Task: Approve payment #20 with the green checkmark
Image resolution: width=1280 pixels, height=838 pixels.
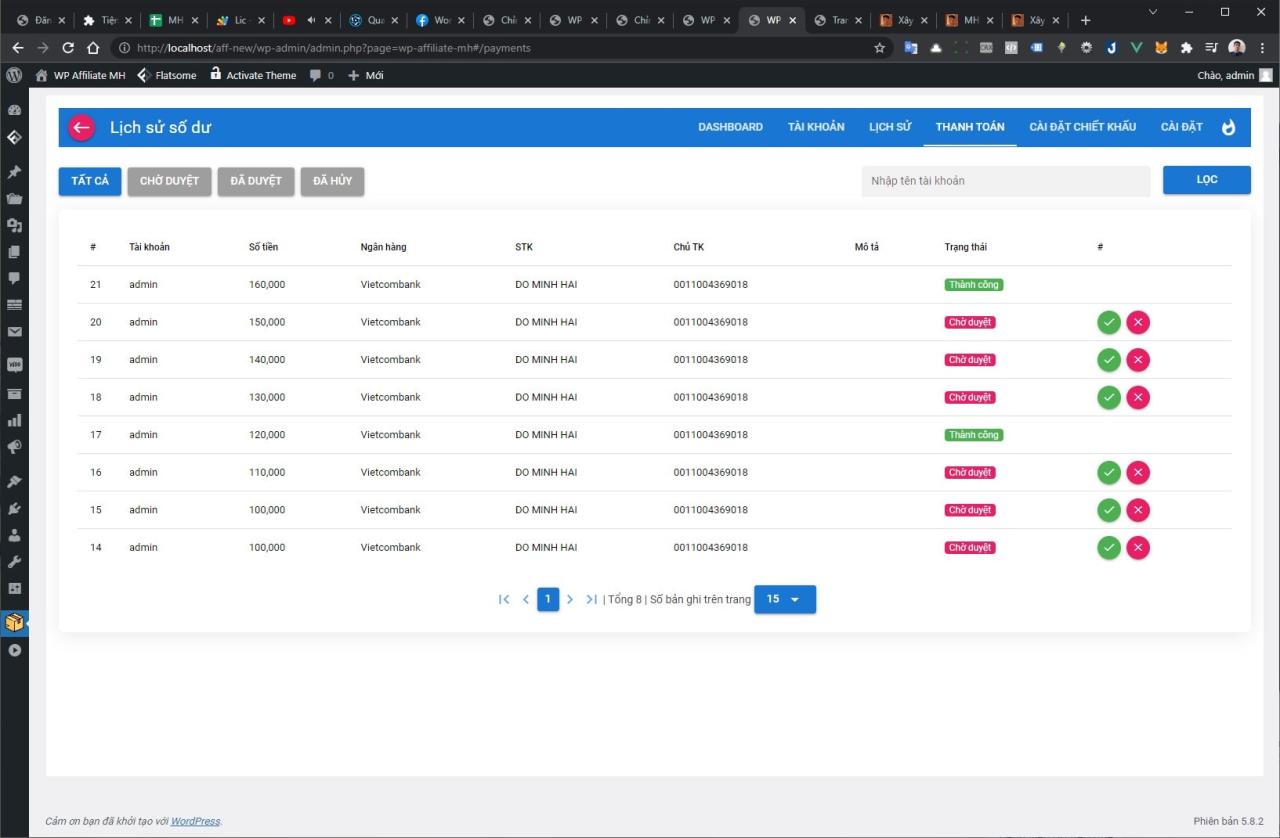Action: 1108,322
